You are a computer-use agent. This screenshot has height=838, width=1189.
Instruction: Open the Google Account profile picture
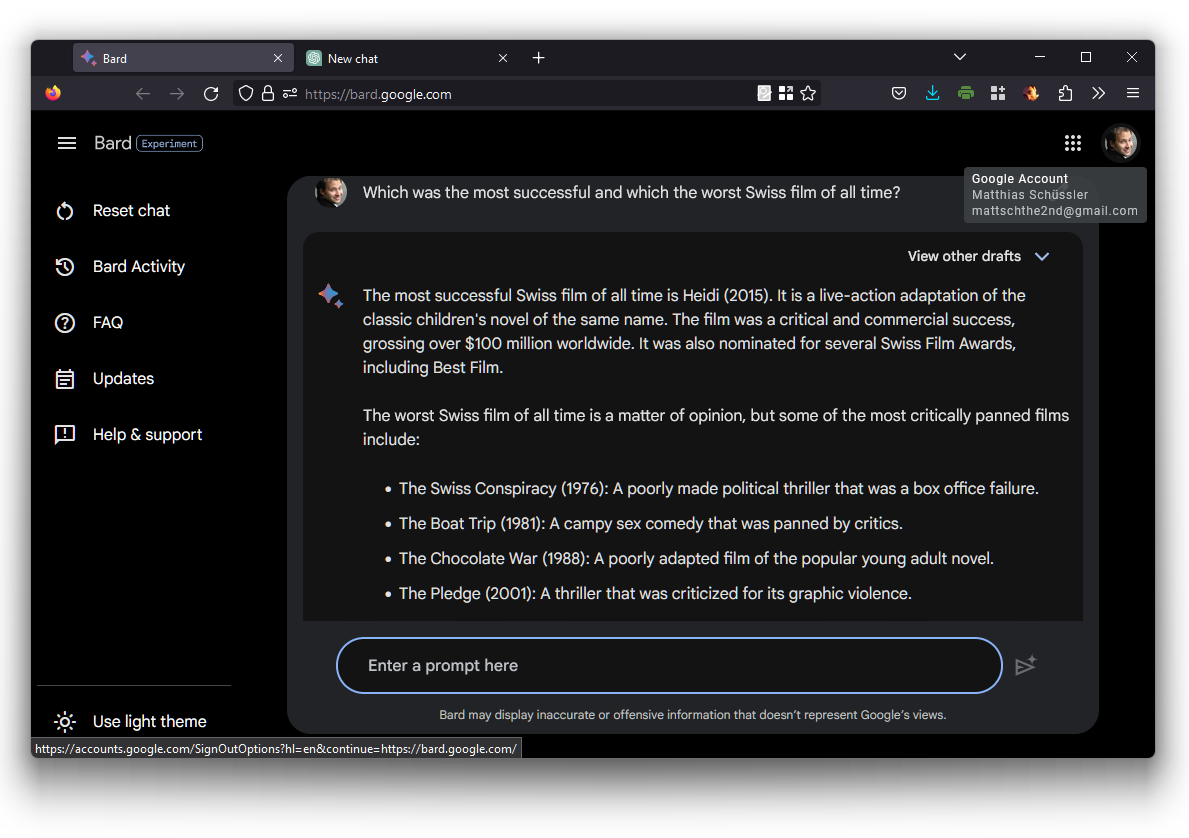pos(1120,143)
